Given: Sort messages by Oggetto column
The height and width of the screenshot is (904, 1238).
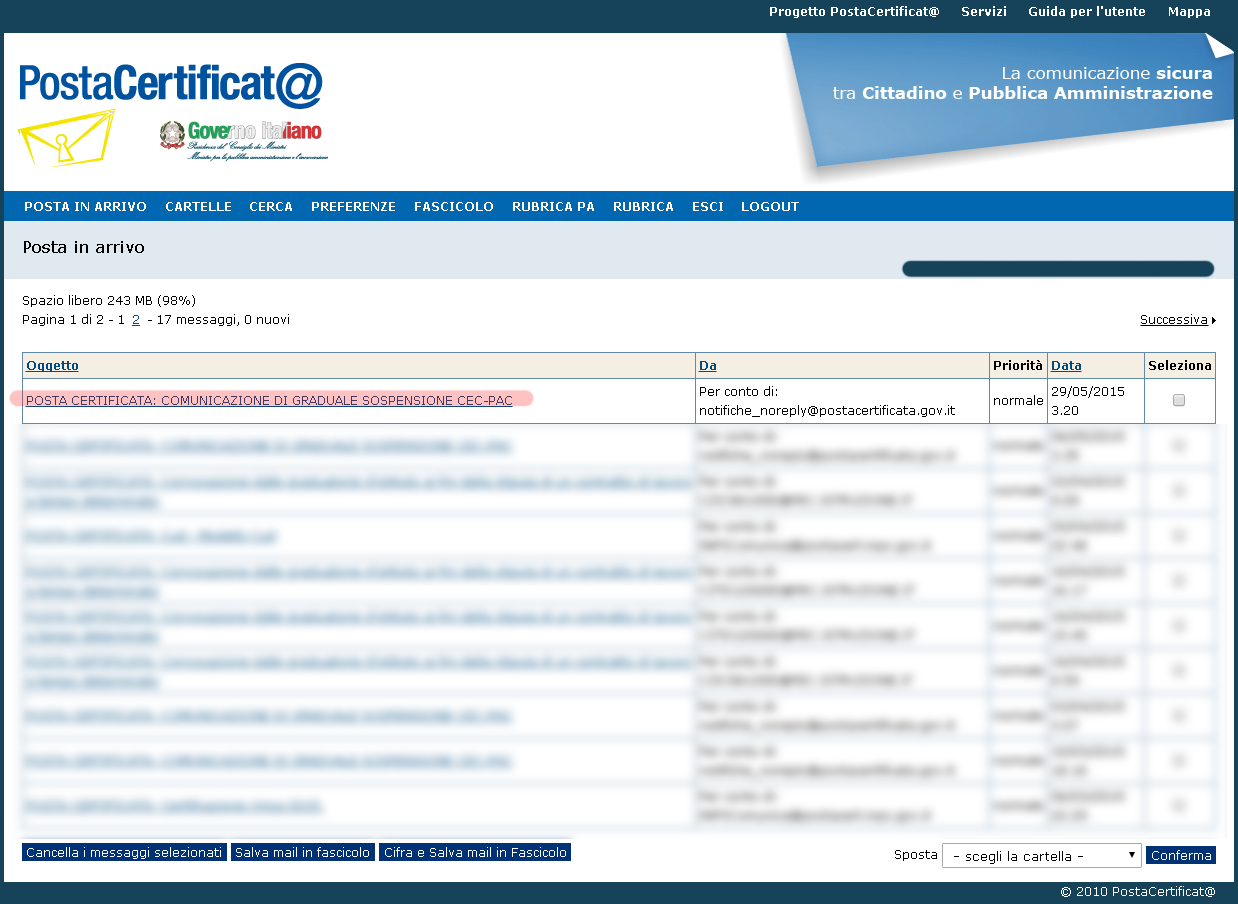Looking at the screenshot, I should (x=52, y=366).
